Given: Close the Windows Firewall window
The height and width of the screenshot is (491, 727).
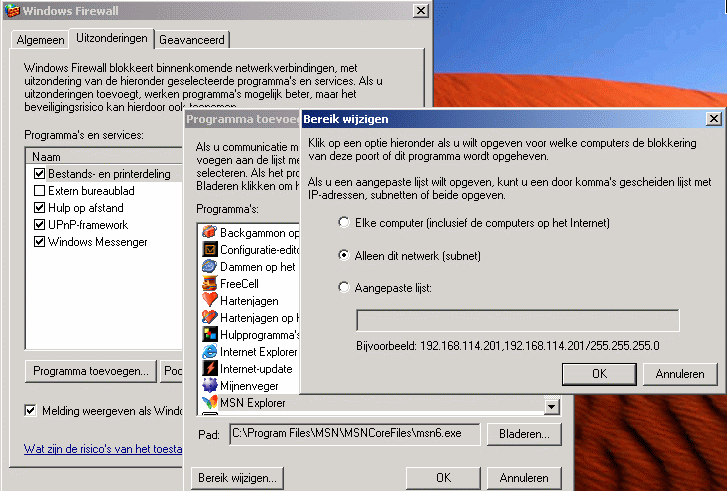Looking at the screenshot, I should [421, 10].
